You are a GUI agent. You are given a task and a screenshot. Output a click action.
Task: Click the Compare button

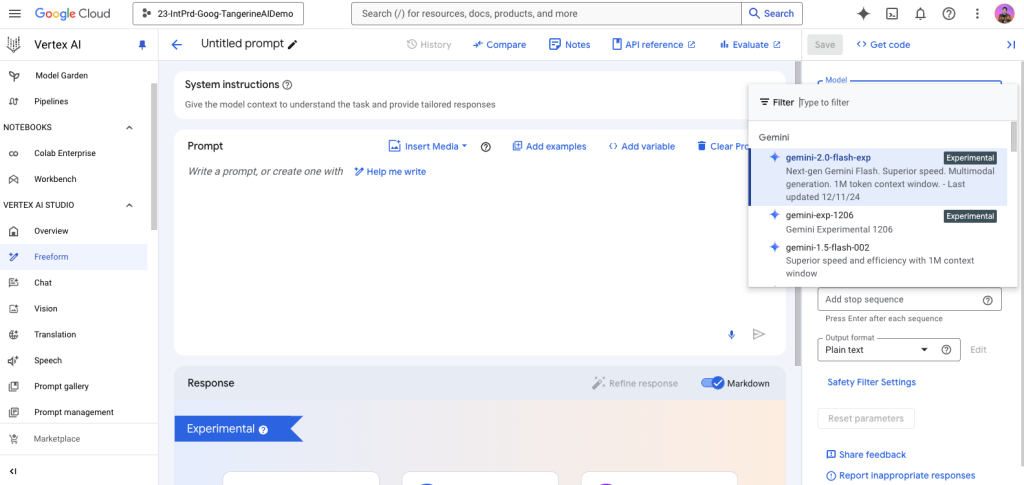(500, 44)
